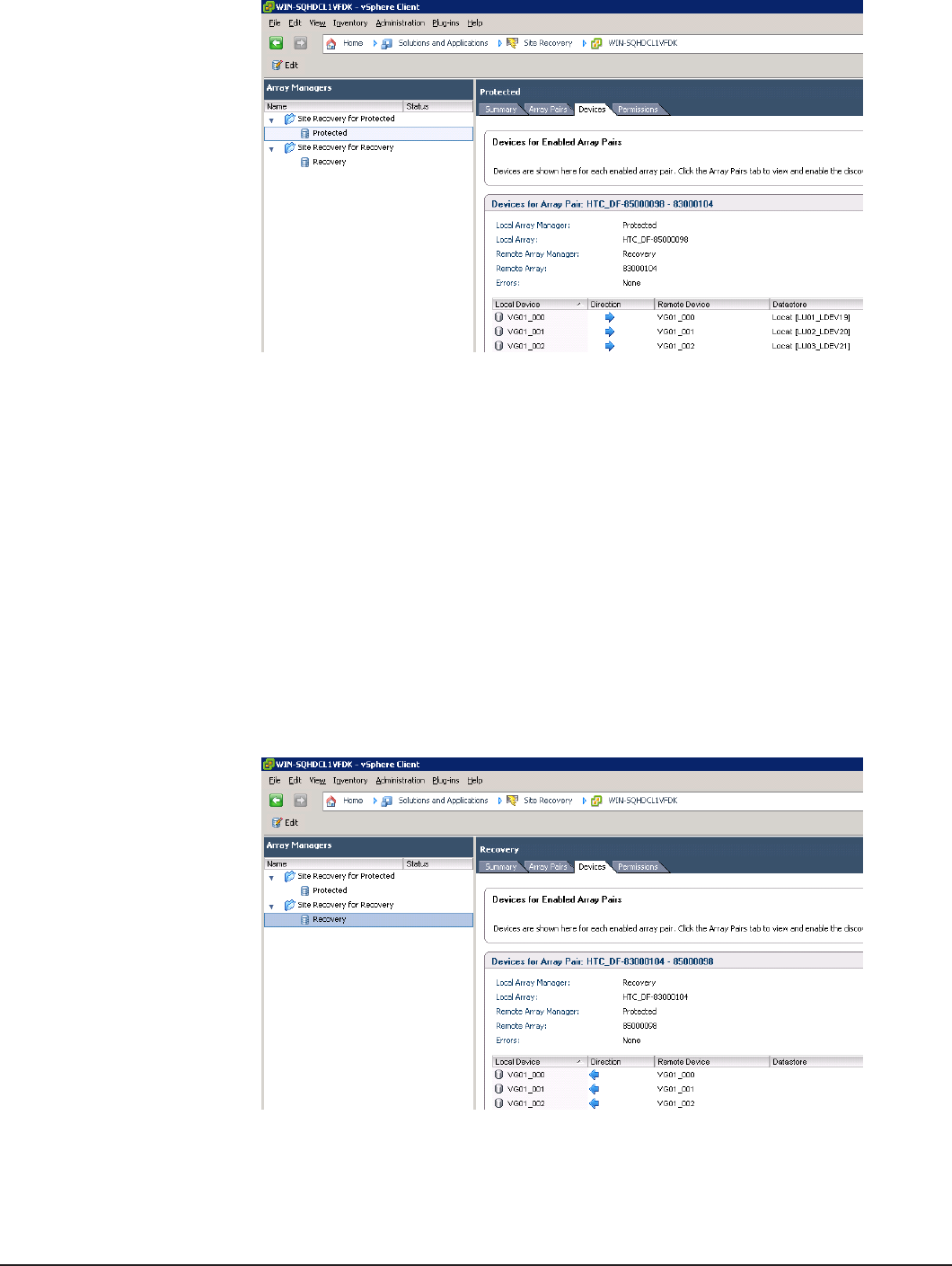Click the right-pointing direction arrow for VG01_000
The width and height of the screenshot is (952, 1266).
610,317
